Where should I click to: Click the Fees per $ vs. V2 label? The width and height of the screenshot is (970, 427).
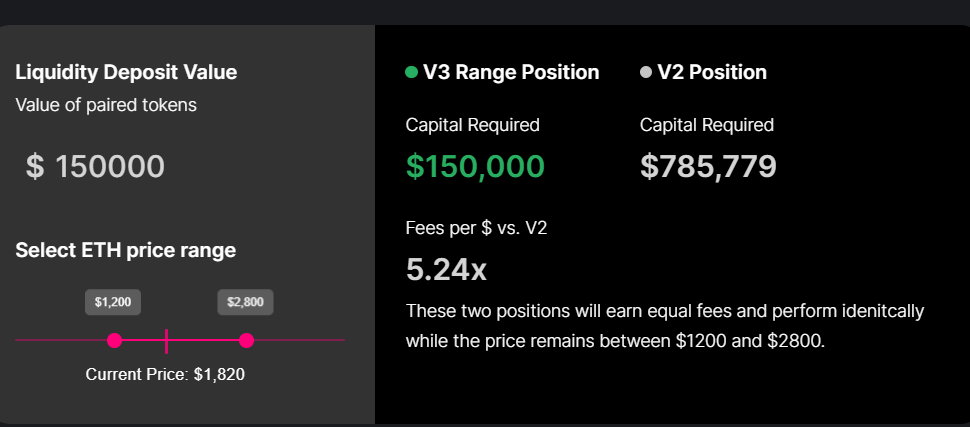click(476, 228)
